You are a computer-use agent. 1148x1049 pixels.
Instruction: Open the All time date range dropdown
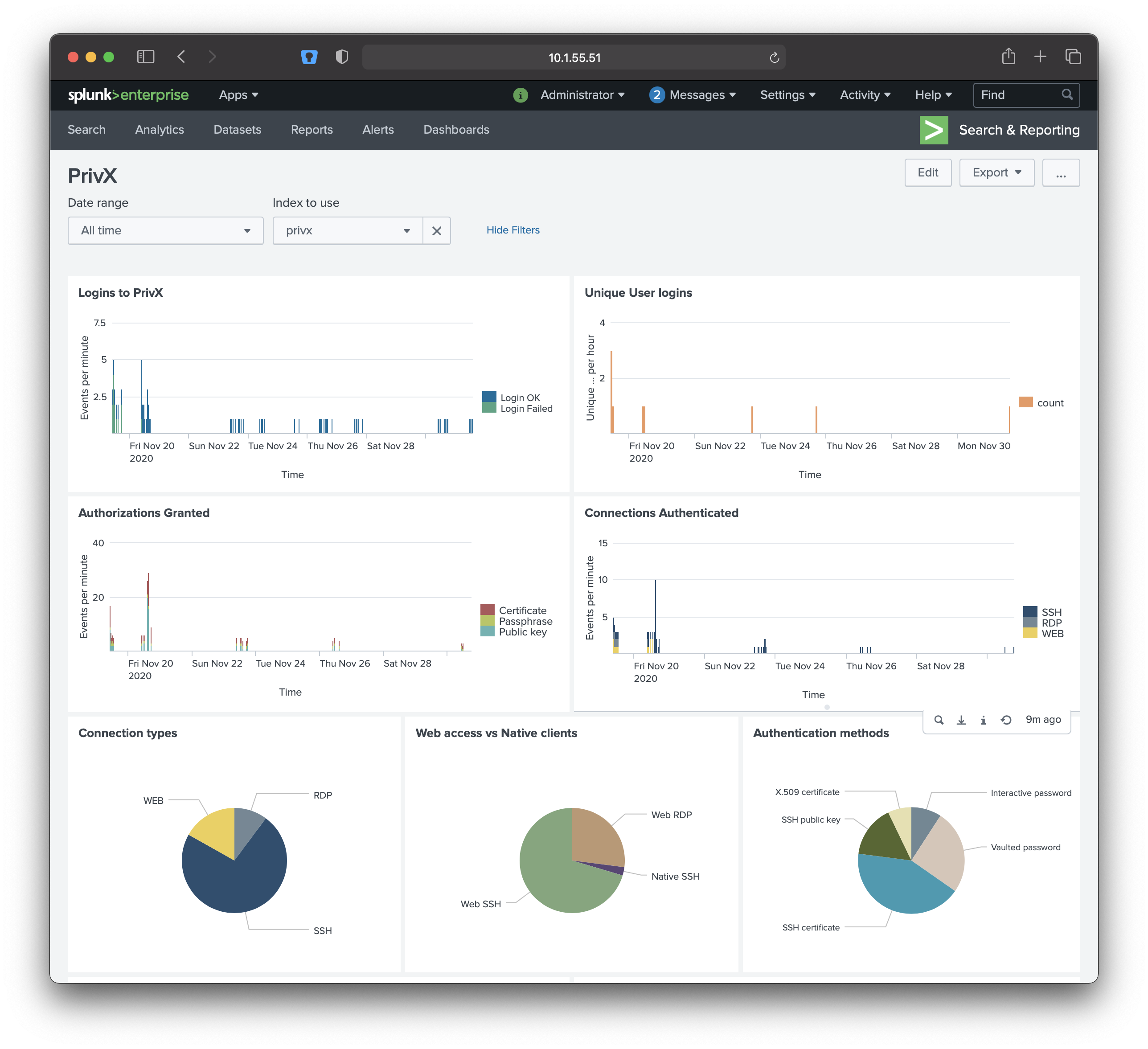click(165, 231)
